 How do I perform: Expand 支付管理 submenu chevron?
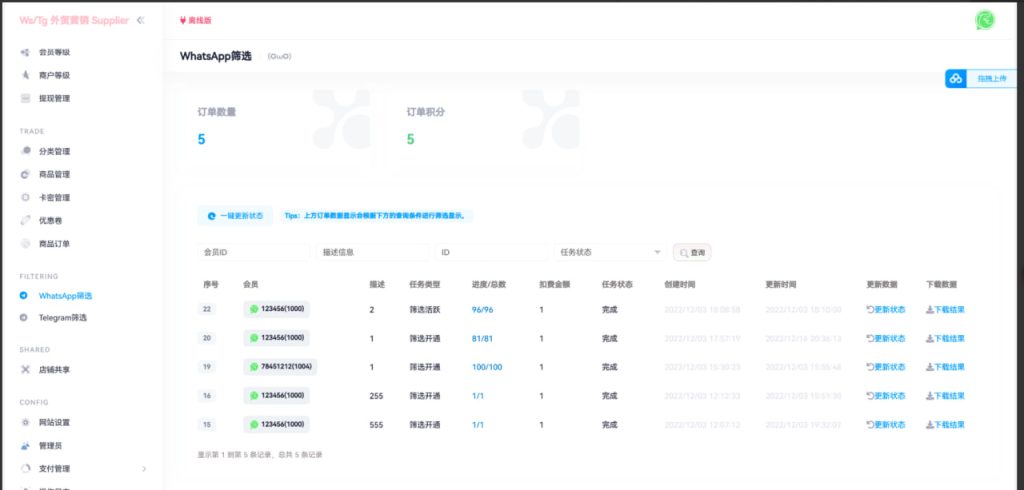tap(144, 468)
